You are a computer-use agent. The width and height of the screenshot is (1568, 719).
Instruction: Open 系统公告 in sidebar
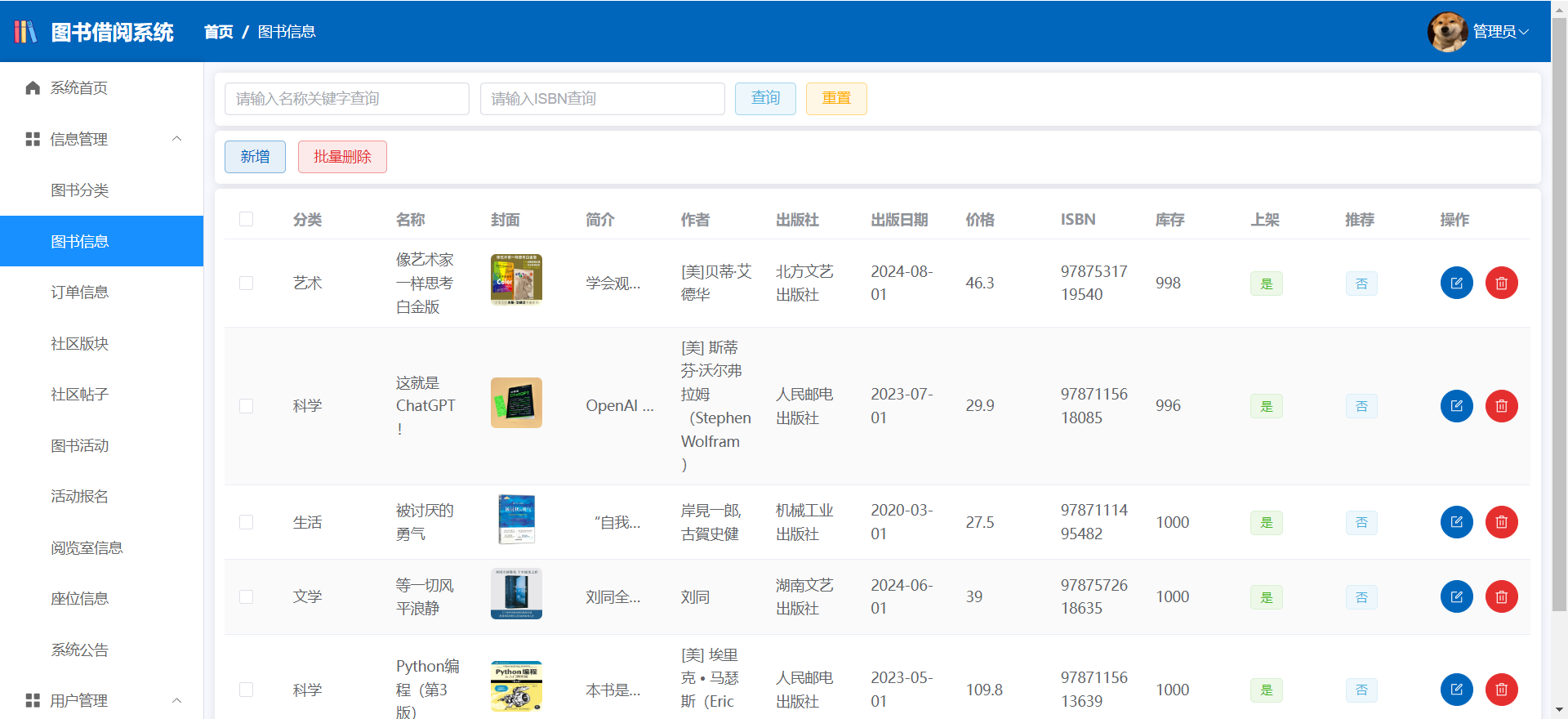[101, 650]
